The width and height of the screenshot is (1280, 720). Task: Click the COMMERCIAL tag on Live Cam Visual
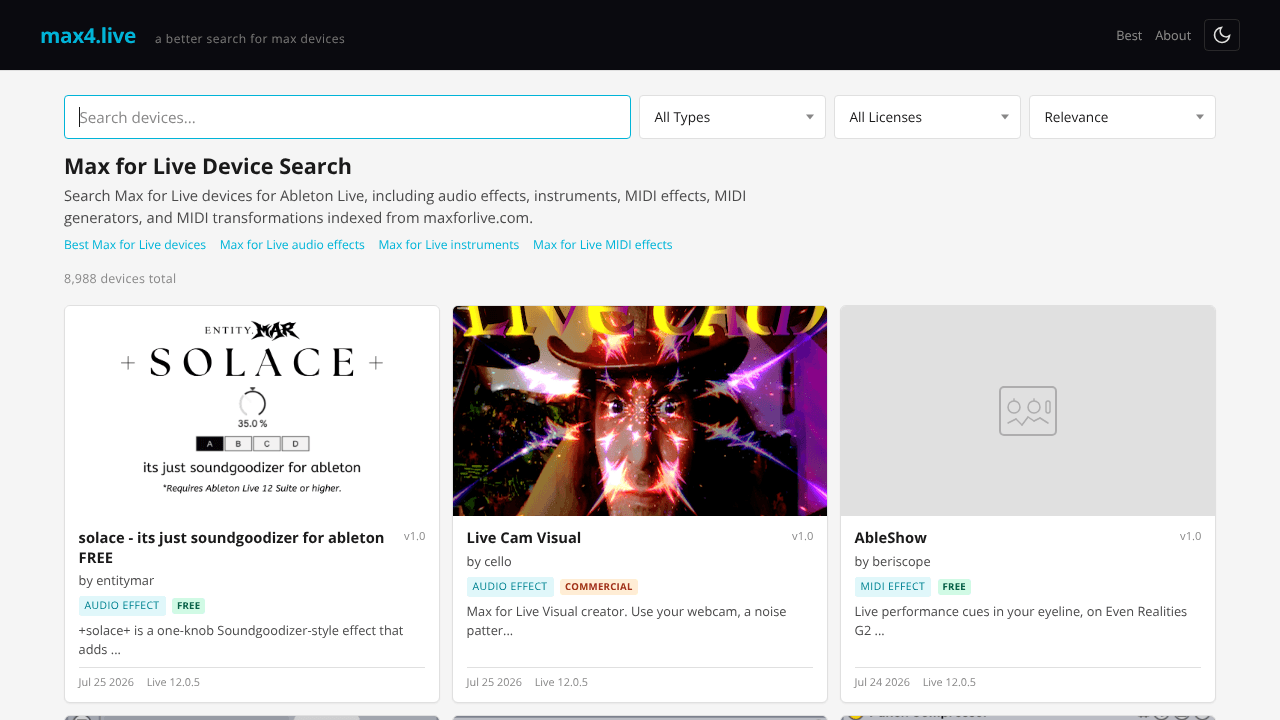pos(599,587)
